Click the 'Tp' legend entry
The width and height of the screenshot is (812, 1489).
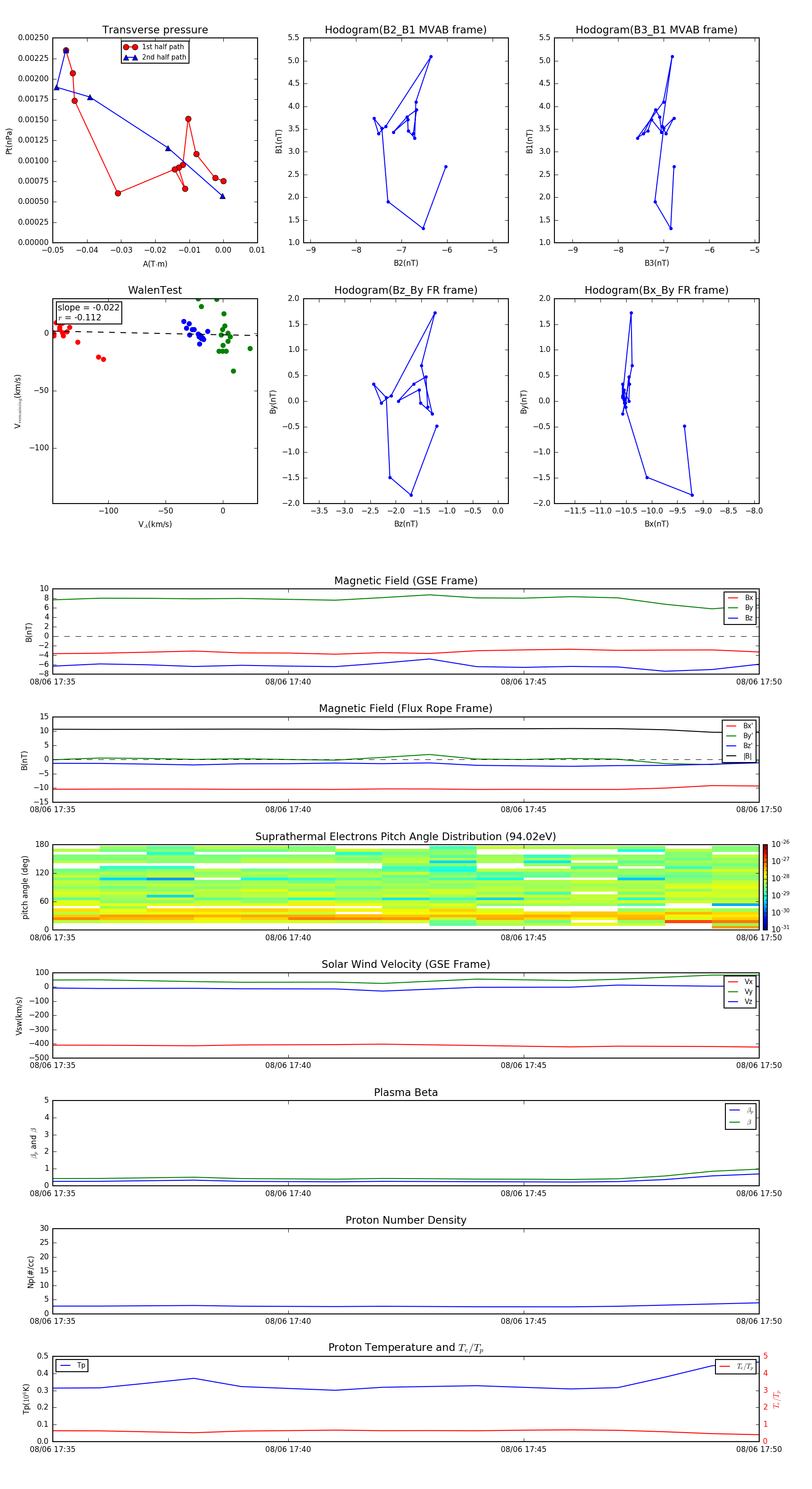coord(73,1365)
